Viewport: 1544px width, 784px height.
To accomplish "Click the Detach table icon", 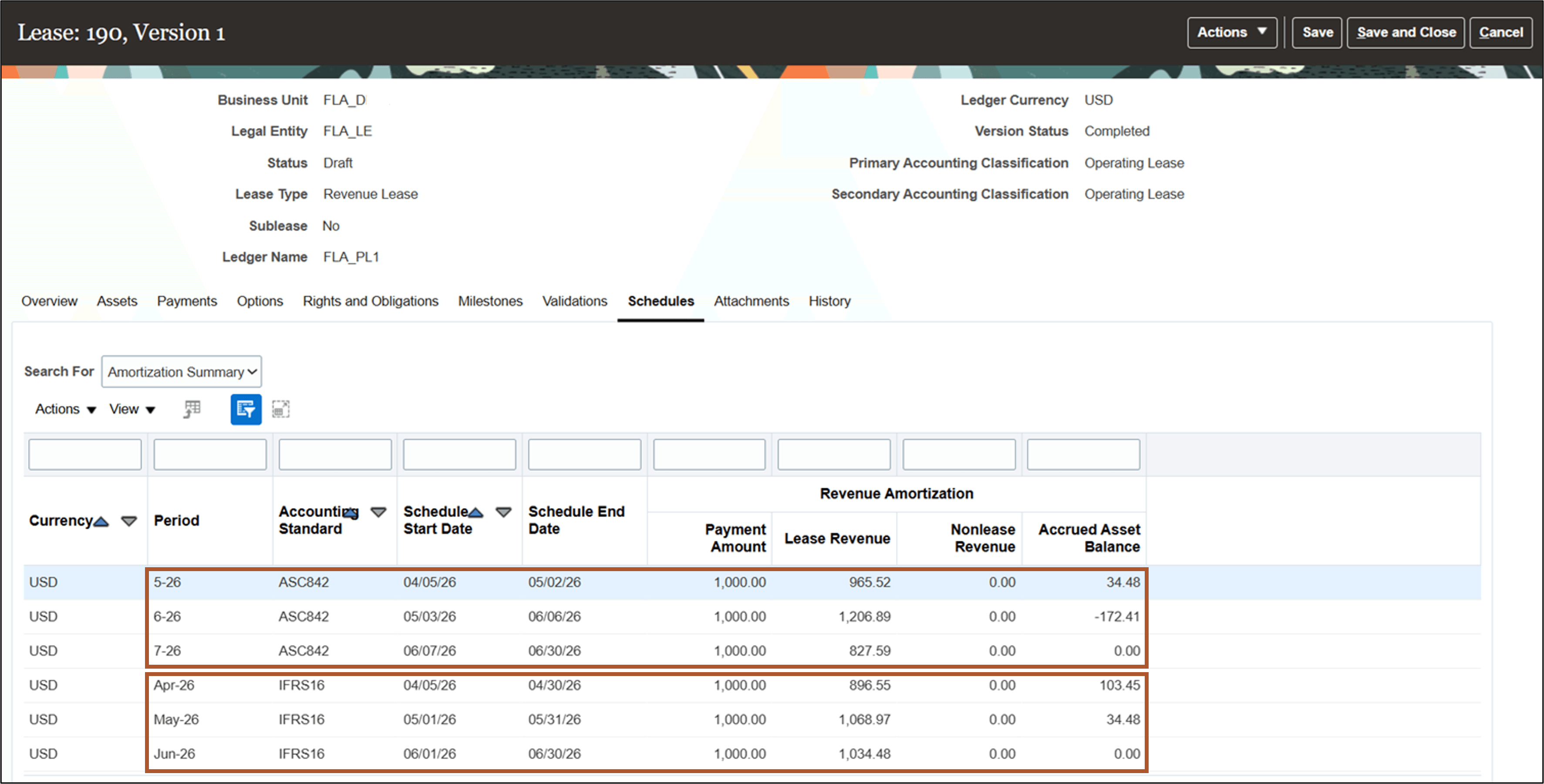I will click(x=280, y=409).
